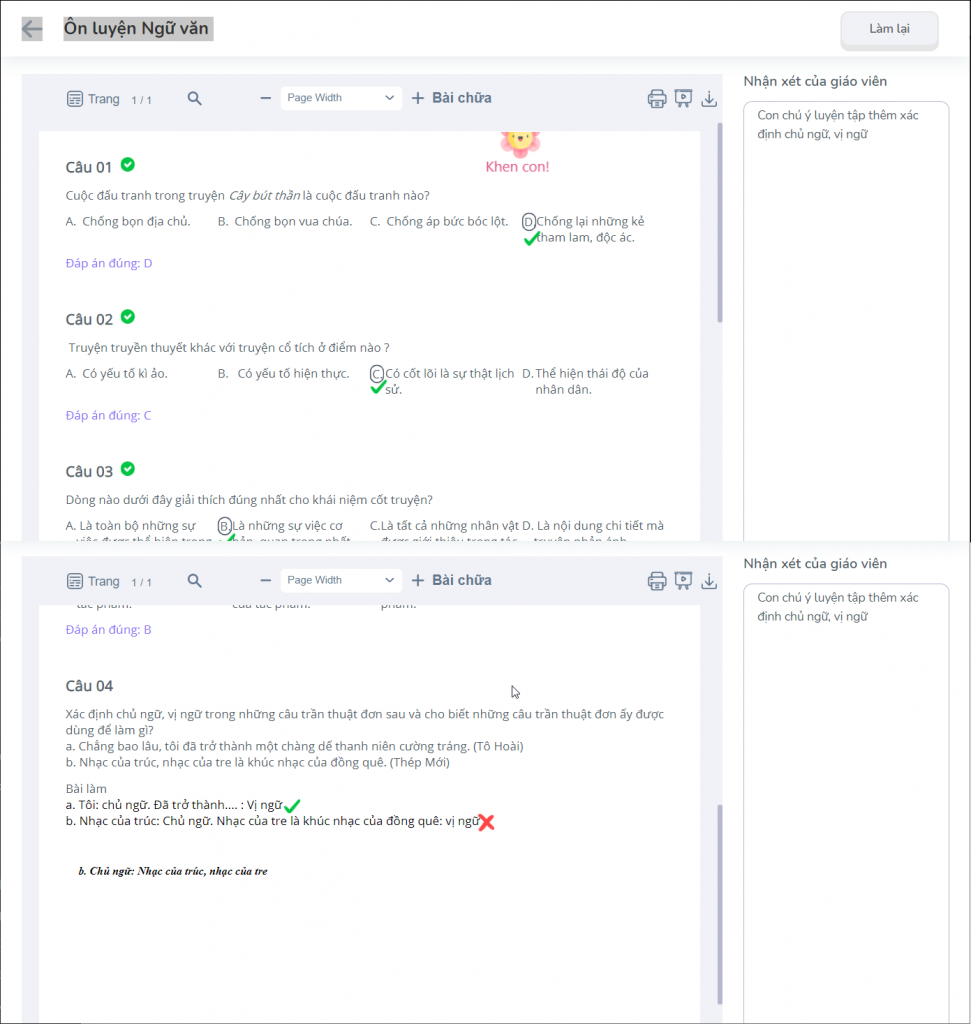This screenshot has width=971, height=1024.
Task: Click the text Đáp án đúng: D
Action: pos(109,263)
